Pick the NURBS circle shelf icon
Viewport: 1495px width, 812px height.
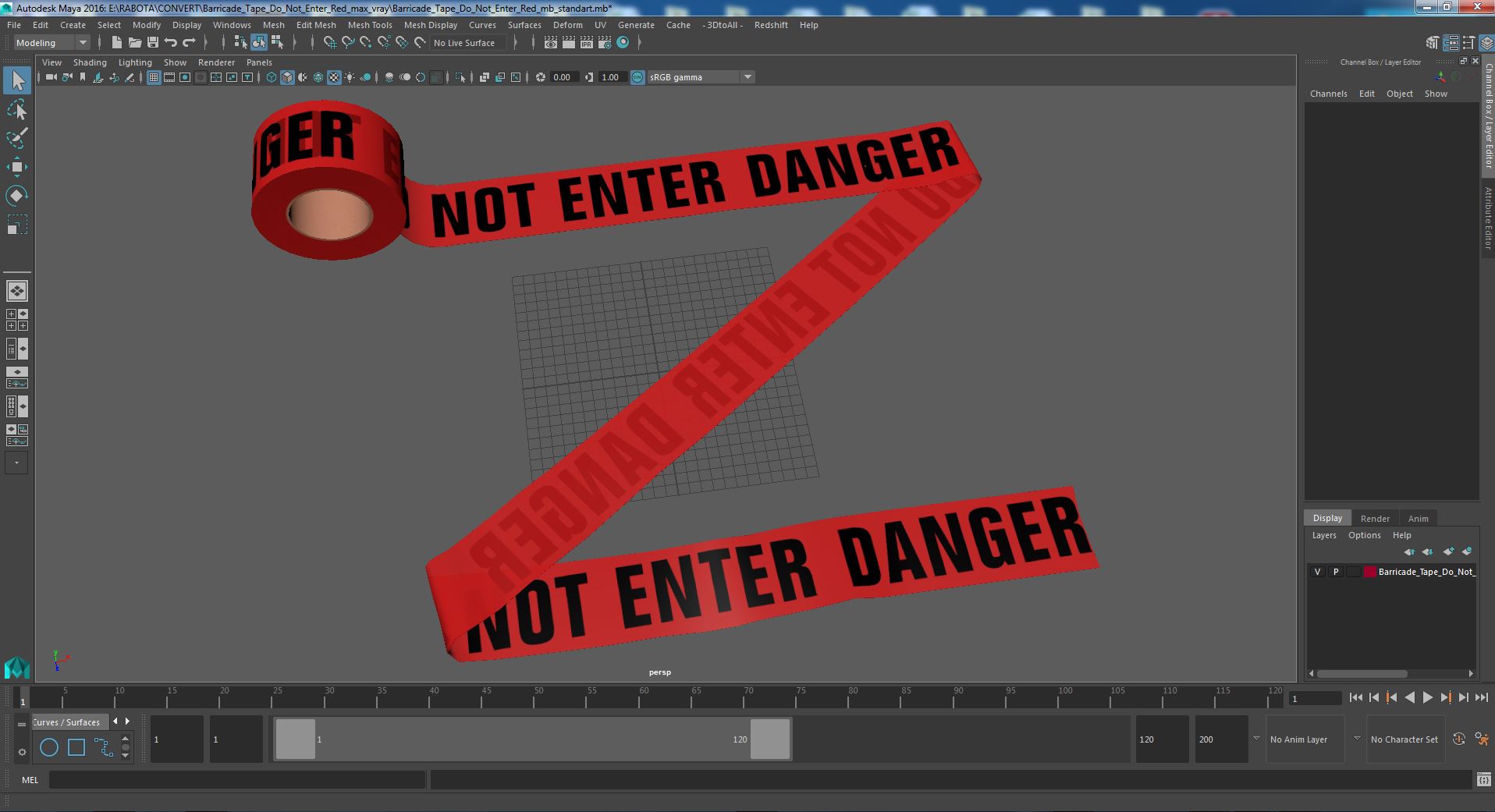click(49, 747)
